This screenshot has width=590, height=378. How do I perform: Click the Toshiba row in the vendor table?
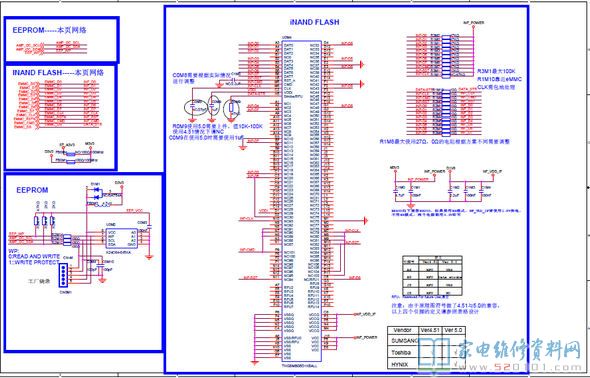click(x=426, y=353)
